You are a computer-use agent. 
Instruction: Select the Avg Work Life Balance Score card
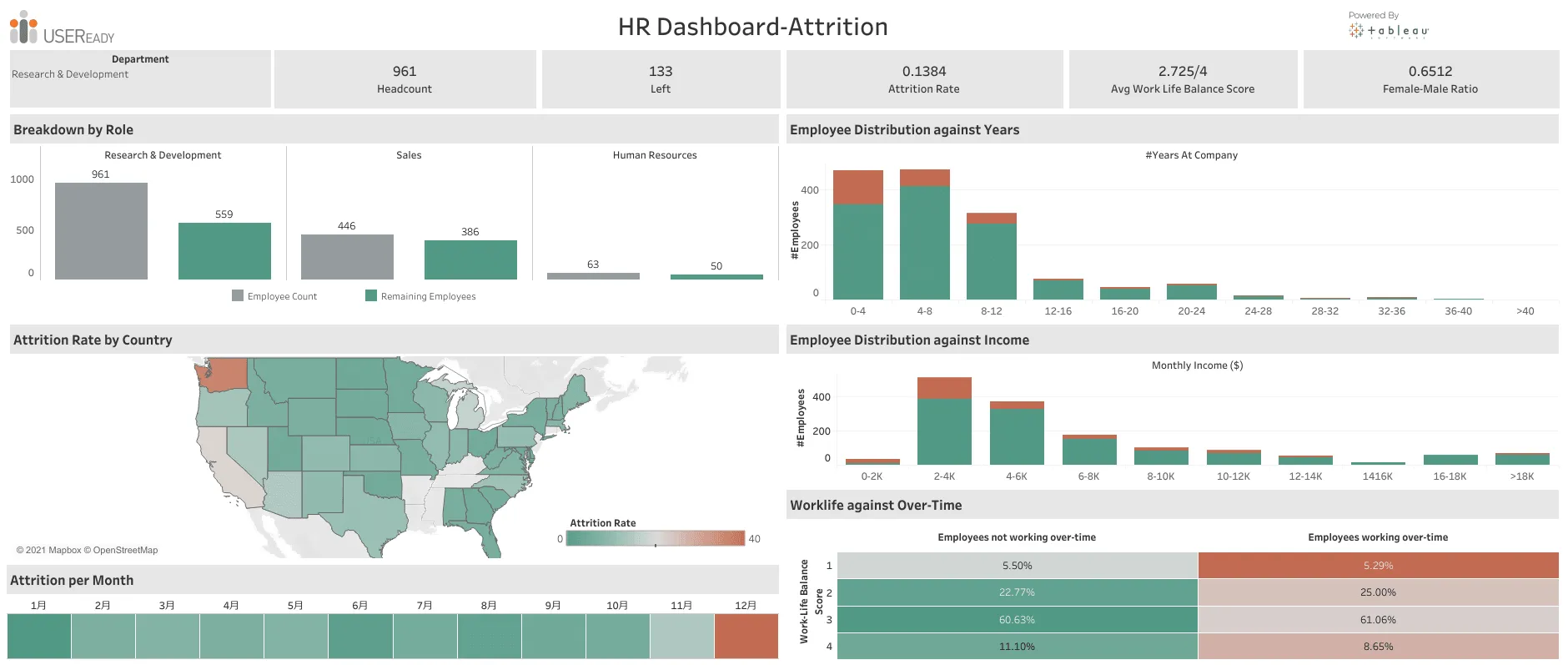[1183, 79]
